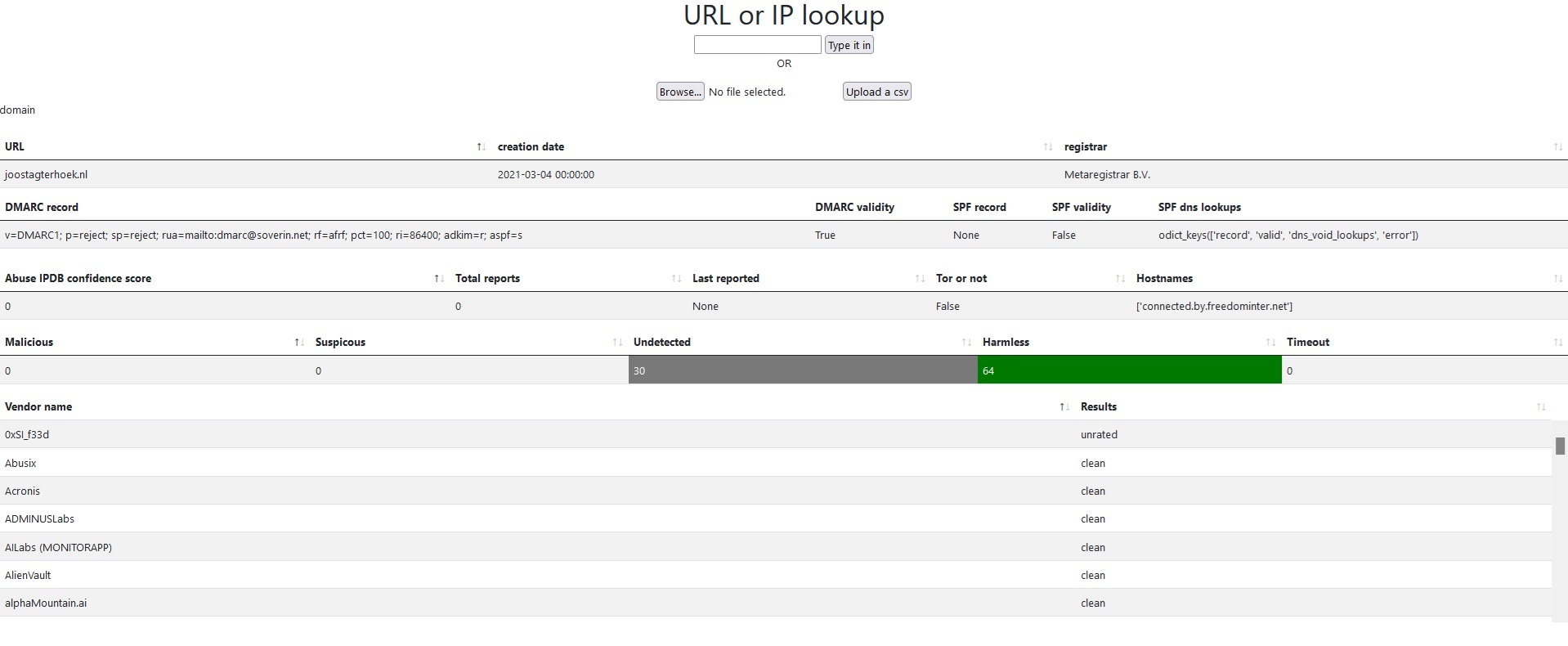Select the v=DMARC1 record text
1568x646 pixels.
(x=263, y=236)
